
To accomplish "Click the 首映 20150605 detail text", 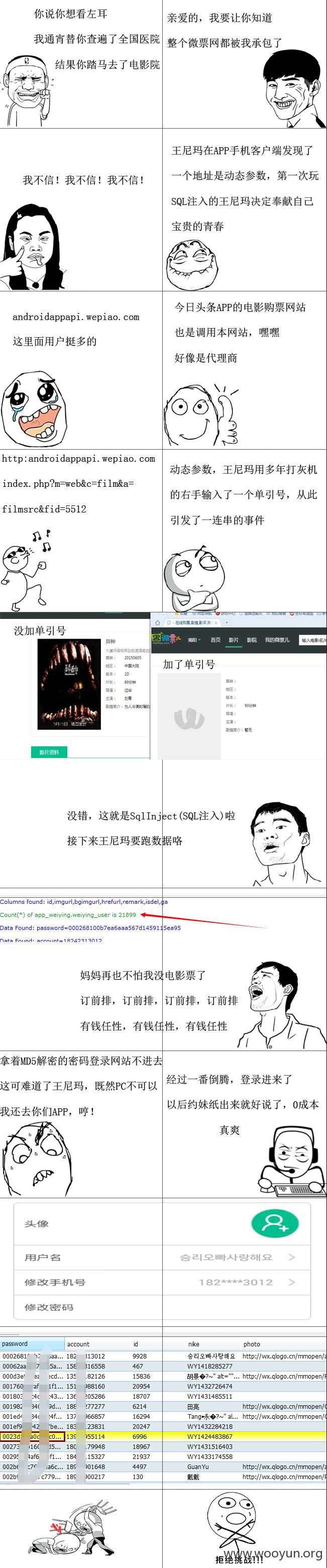I will [124, 657].
